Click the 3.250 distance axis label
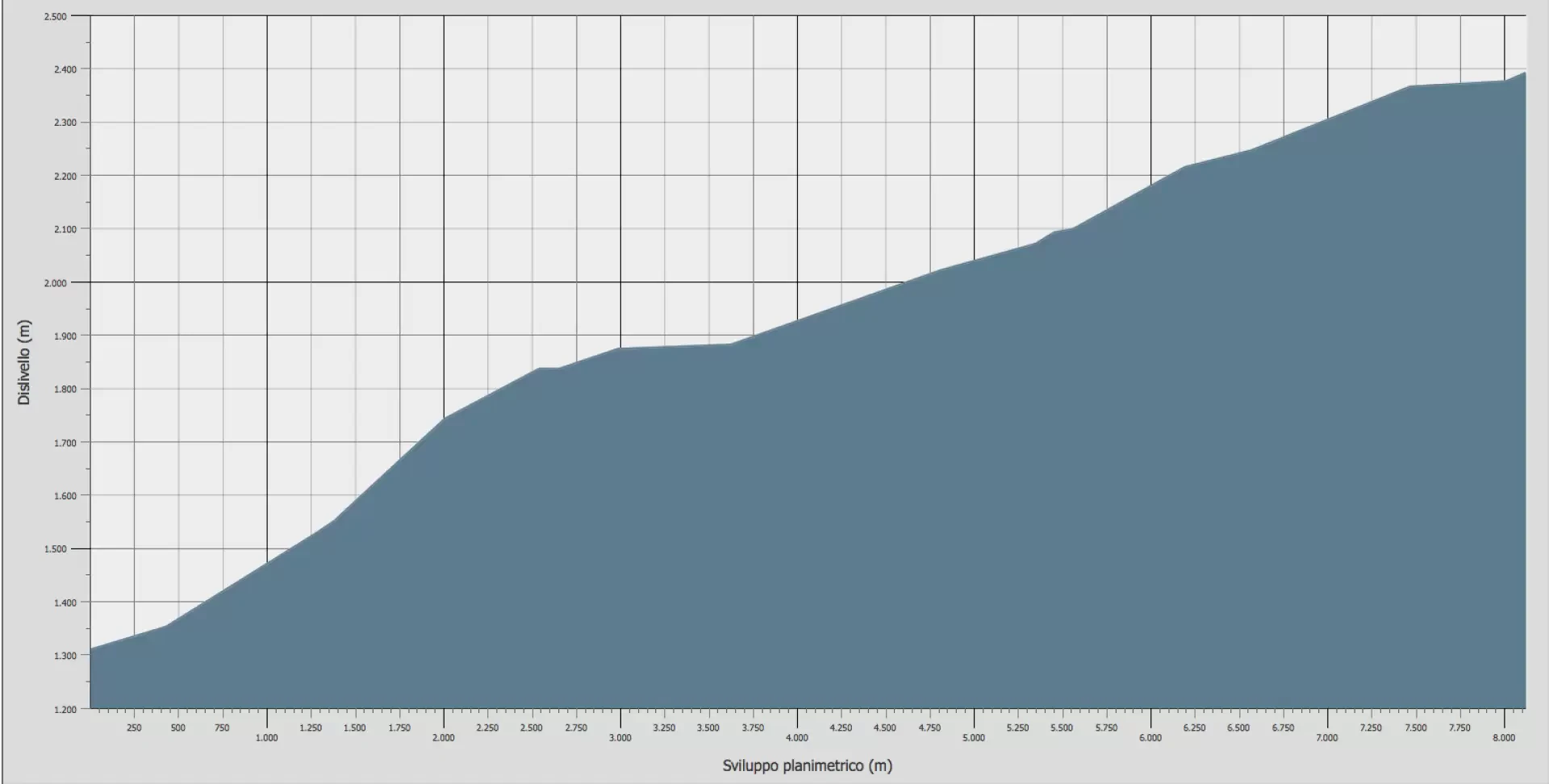This screenshot has height=784, width=1549. tap(665, 728)
